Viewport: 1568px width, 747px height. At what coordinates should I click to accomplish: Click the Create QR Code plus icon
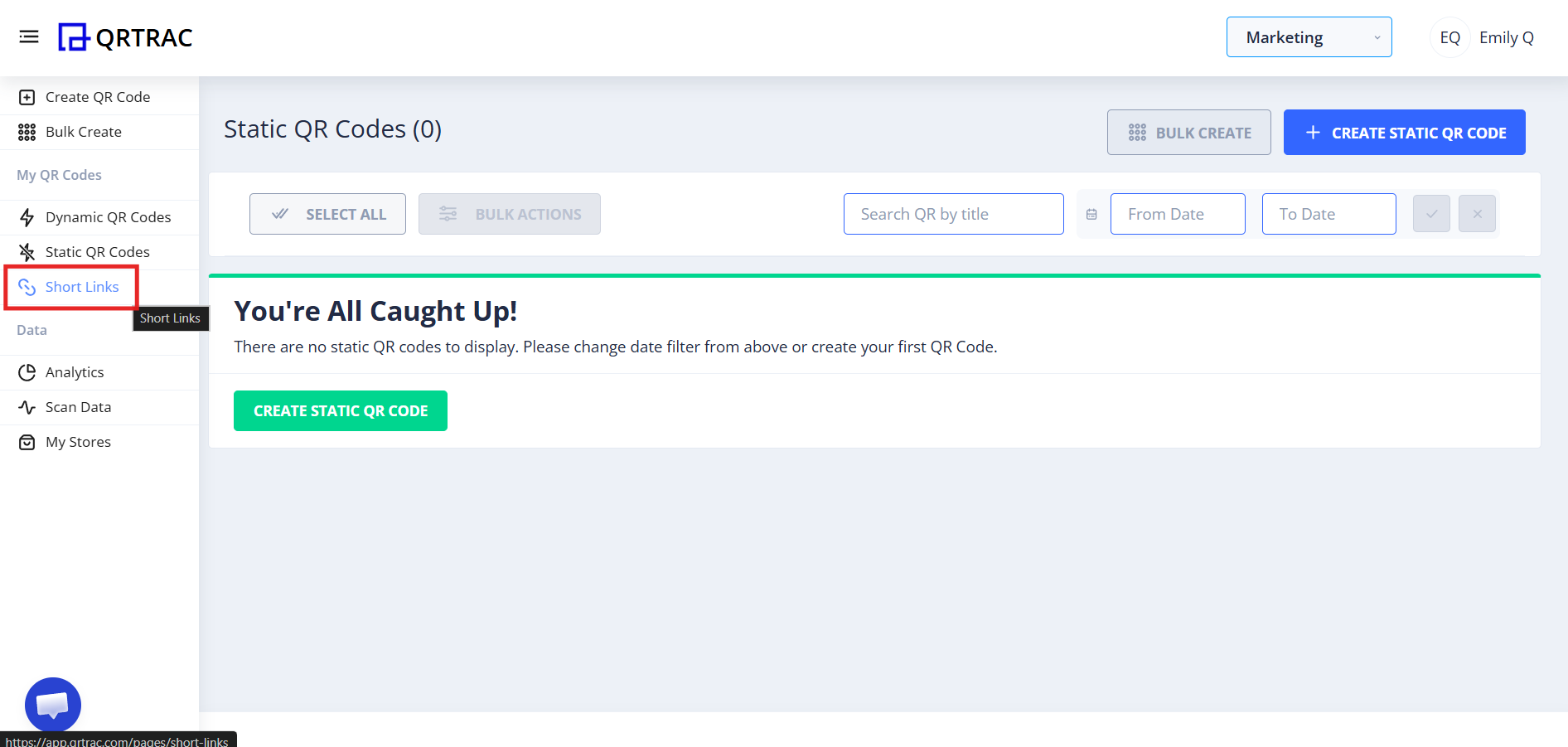(x=27, y=97)
